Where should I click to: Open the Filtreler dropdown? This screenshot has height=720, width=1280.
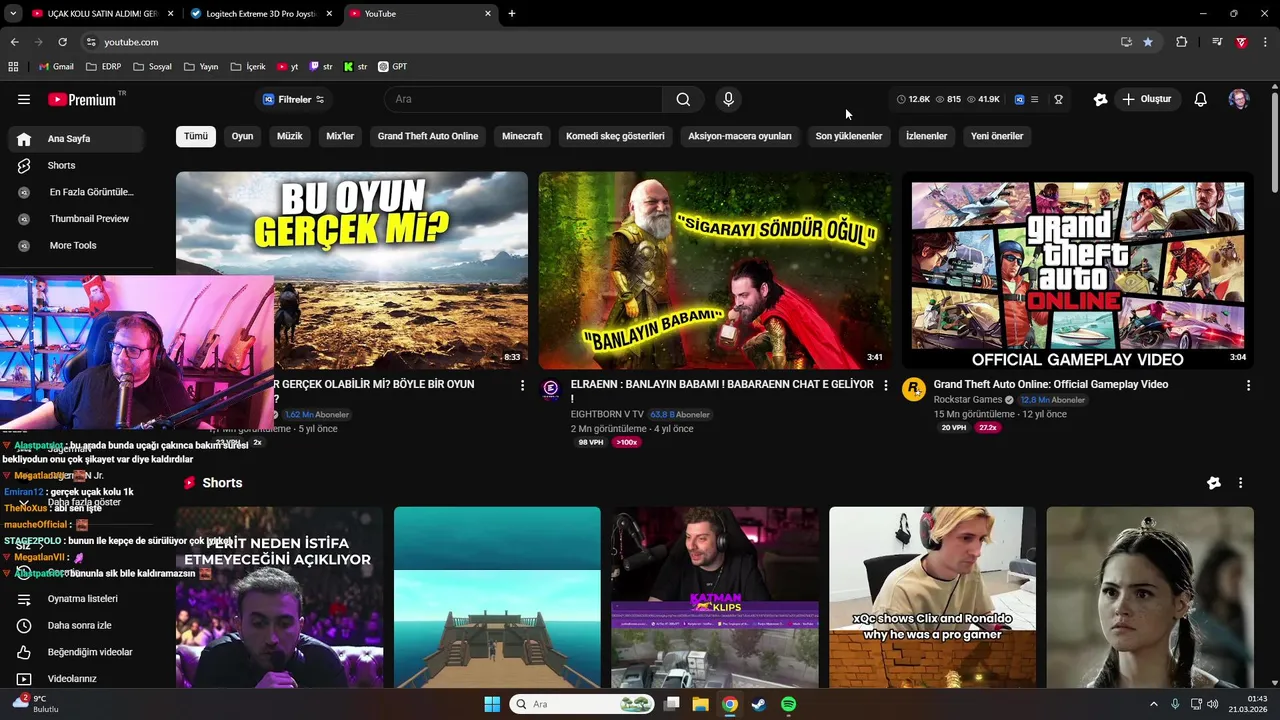(x=293, y=99)
